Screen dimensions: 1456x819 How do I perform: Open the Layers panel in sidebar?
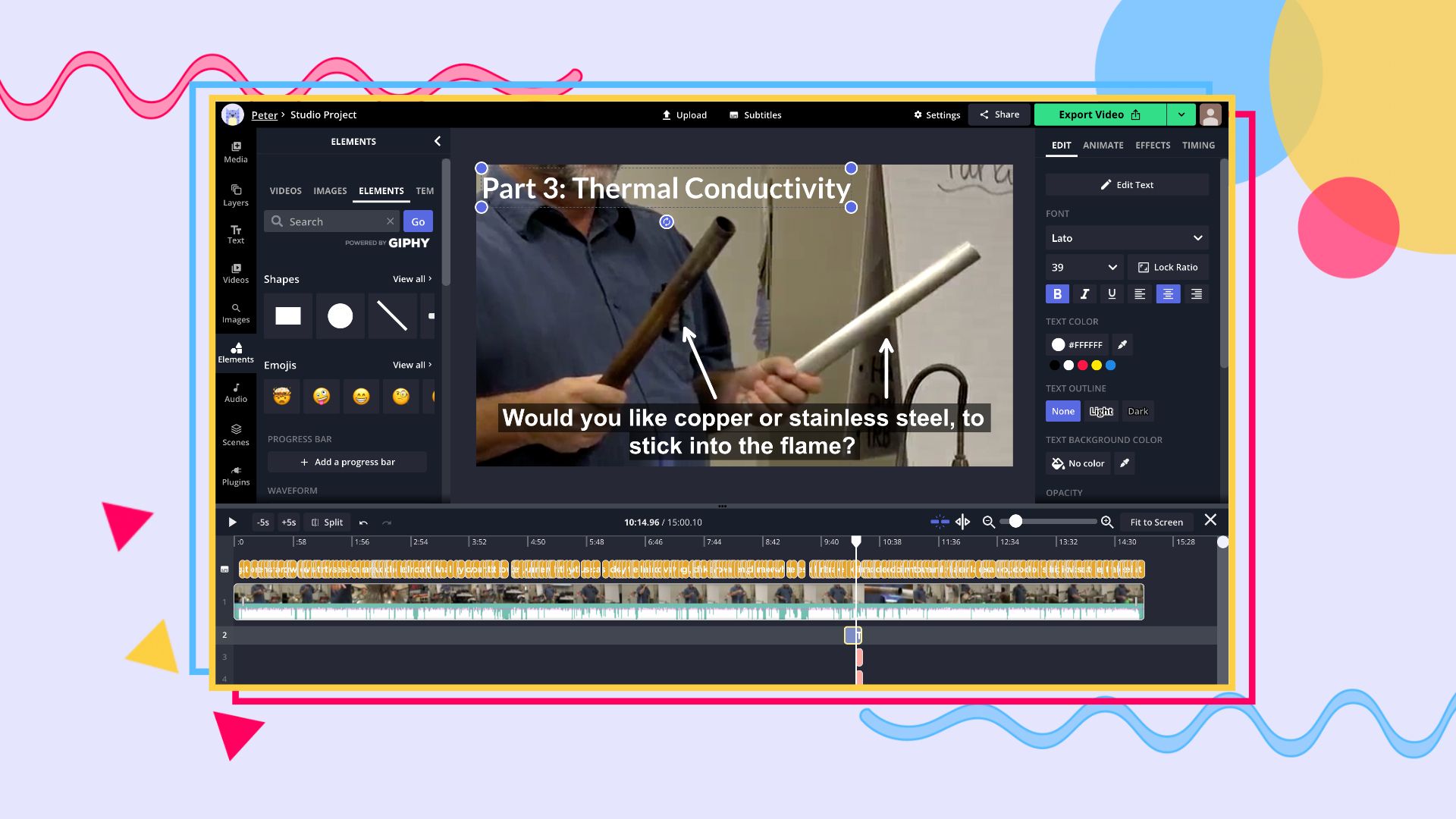pyautogui.click(x=235, y=195)
